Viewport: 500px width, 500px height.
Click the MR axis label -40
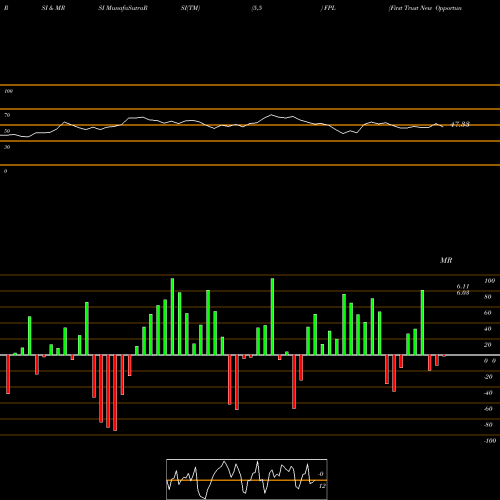pos(488,393)
